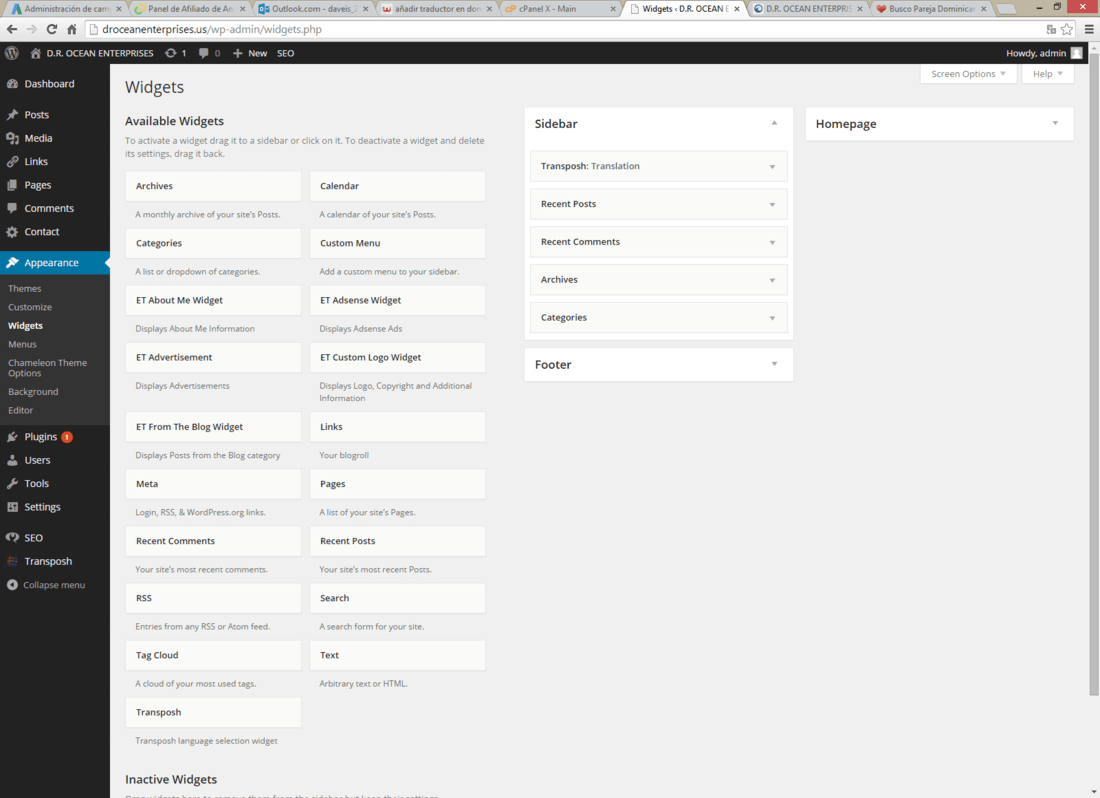This screenshot has width=1100, height=798.
Task: Click the Appearance paintbrush icon
Action: [x=12, y=263]
